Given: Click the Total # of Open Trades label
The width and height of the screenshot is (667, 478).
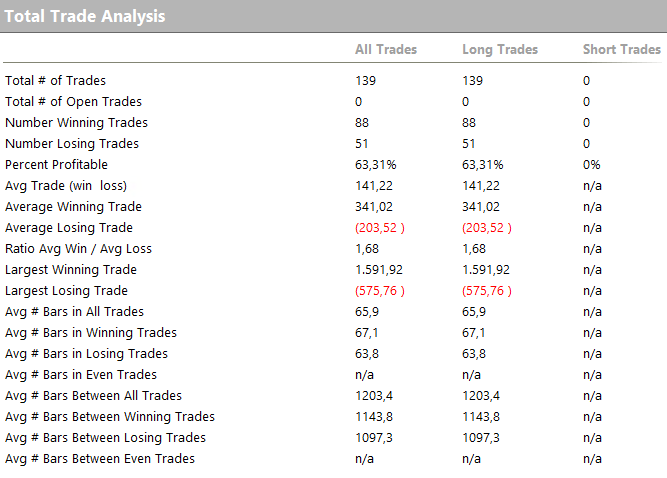Looking at the screenshot, I should [x=73, y=102].
